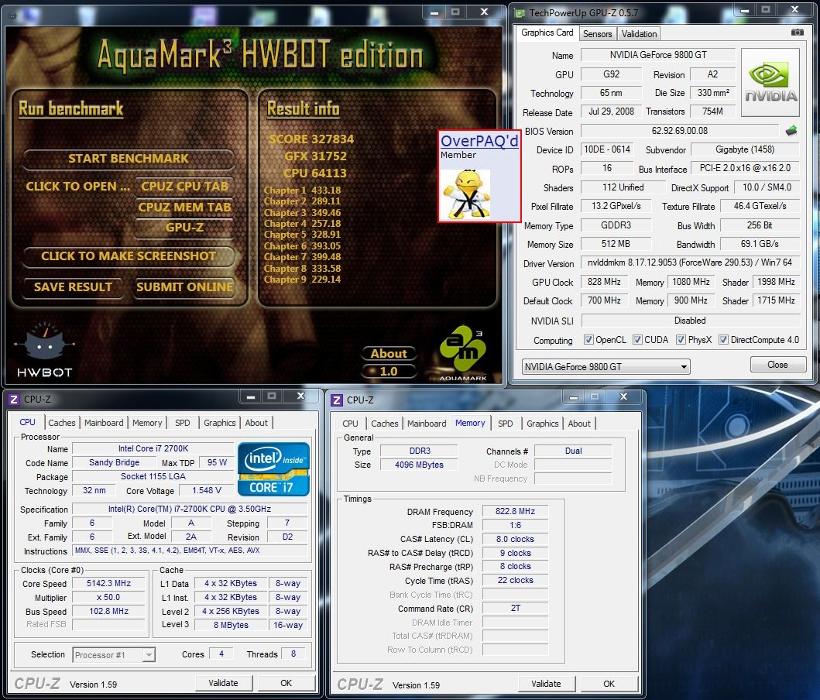Click the SAVE RESULT button
Screen dimensions: 820x700
click(73, 287)
